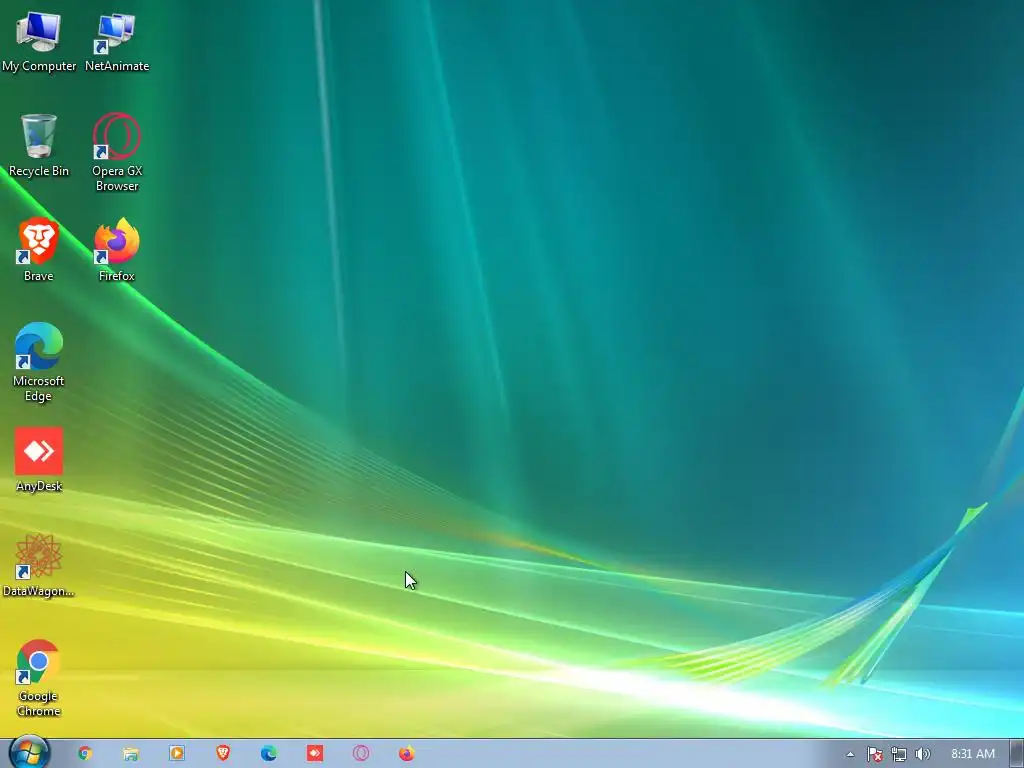Open the network status tray icon
Viewport: 1024px width, 768px height.
click(899, 754)
